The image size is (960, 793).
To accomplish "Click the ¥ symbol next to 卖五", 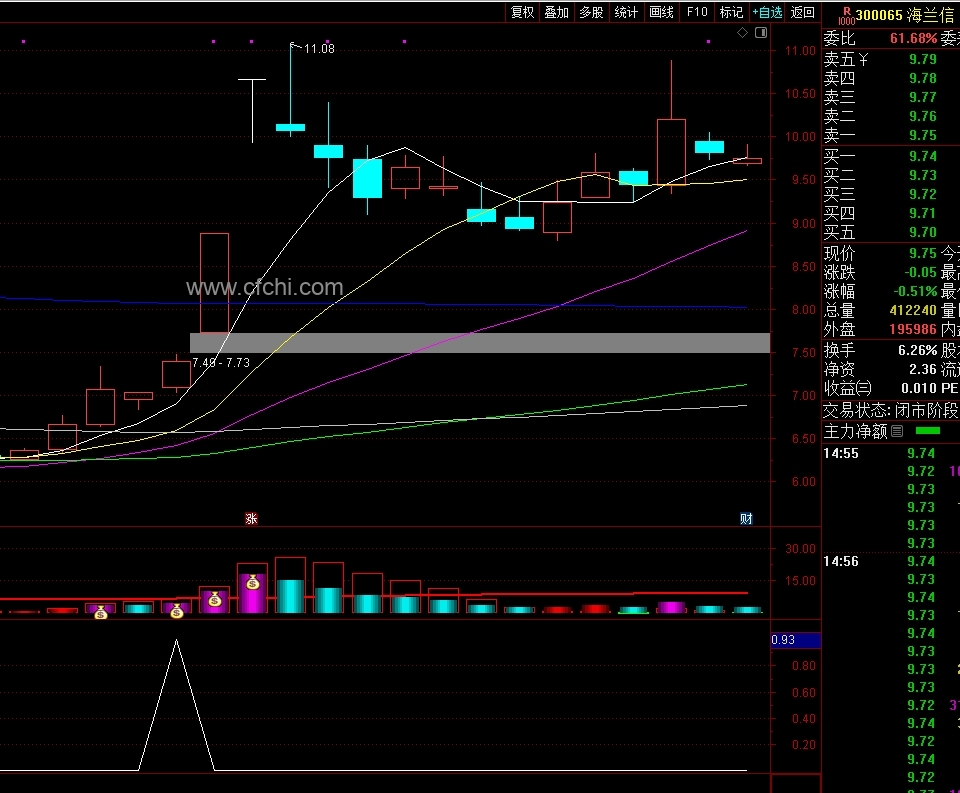I will [x=864, y=59].
